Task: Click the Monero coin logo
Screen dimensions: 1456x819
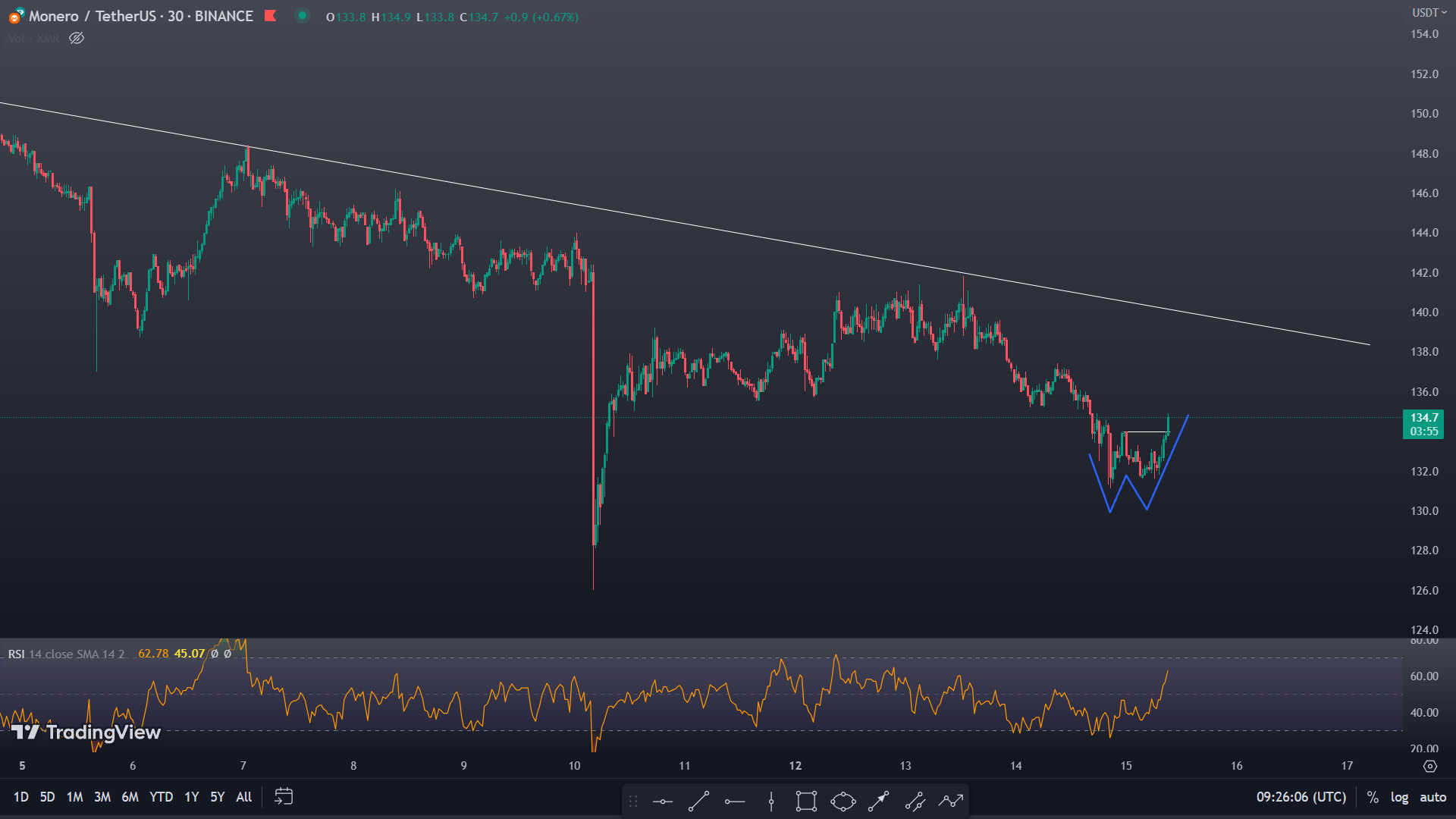Action: pyautogui.click(x=15, y=16)
